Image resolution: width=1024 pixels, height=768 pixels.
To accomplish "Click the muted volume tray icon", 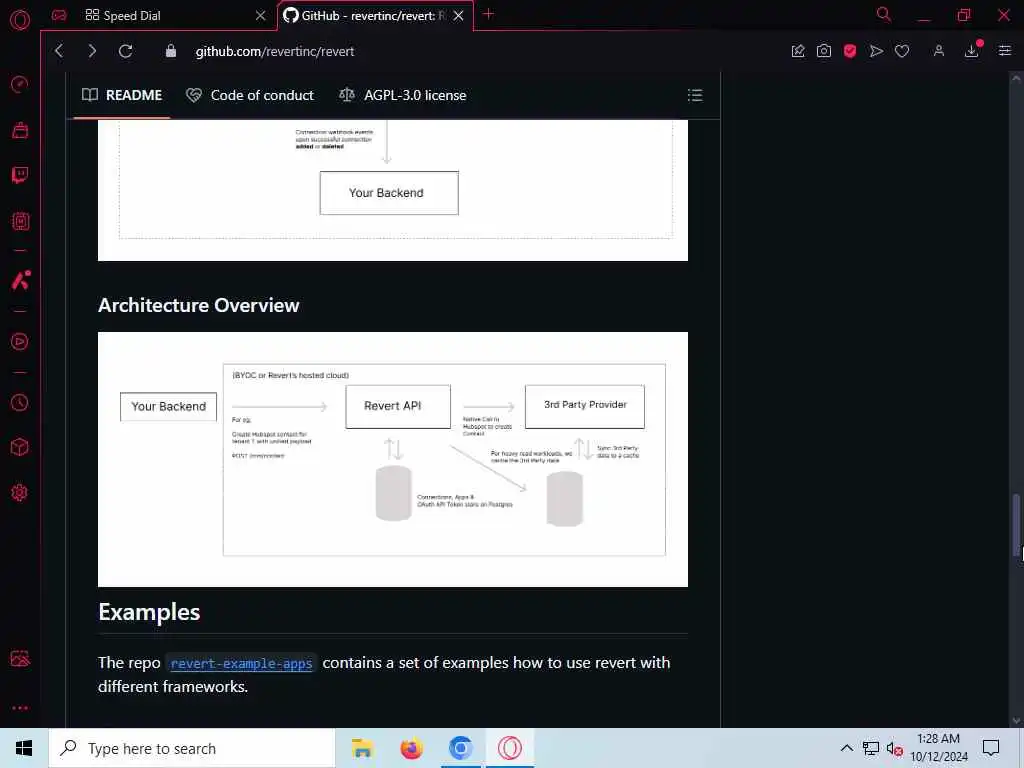I will point(894,749).
